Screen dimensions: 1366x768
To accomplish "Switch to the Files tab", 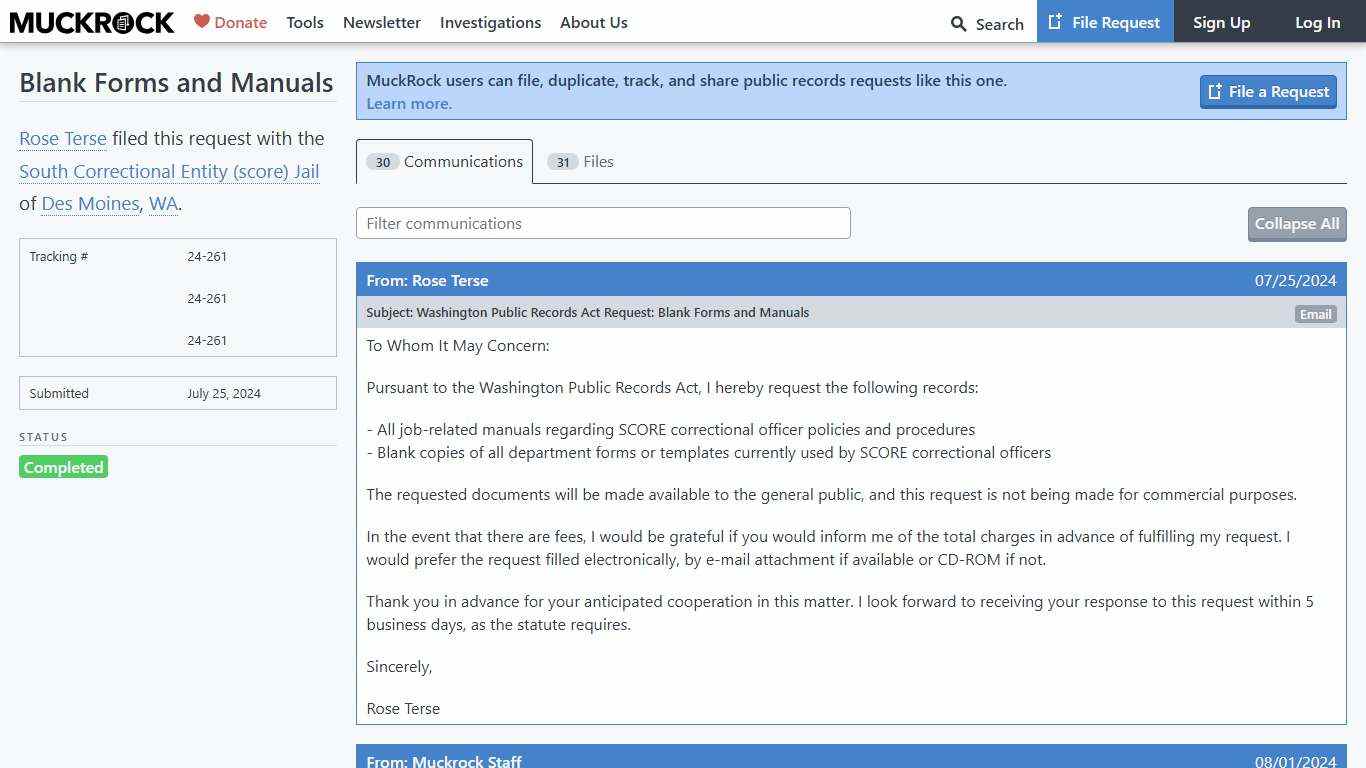I will click(581, 162).
